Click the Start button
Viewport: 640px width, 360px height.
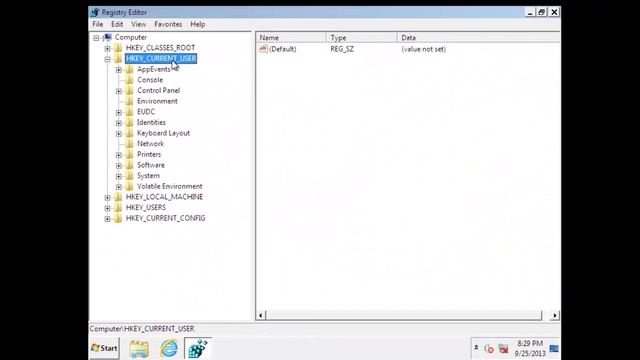(x=104, y=348)
